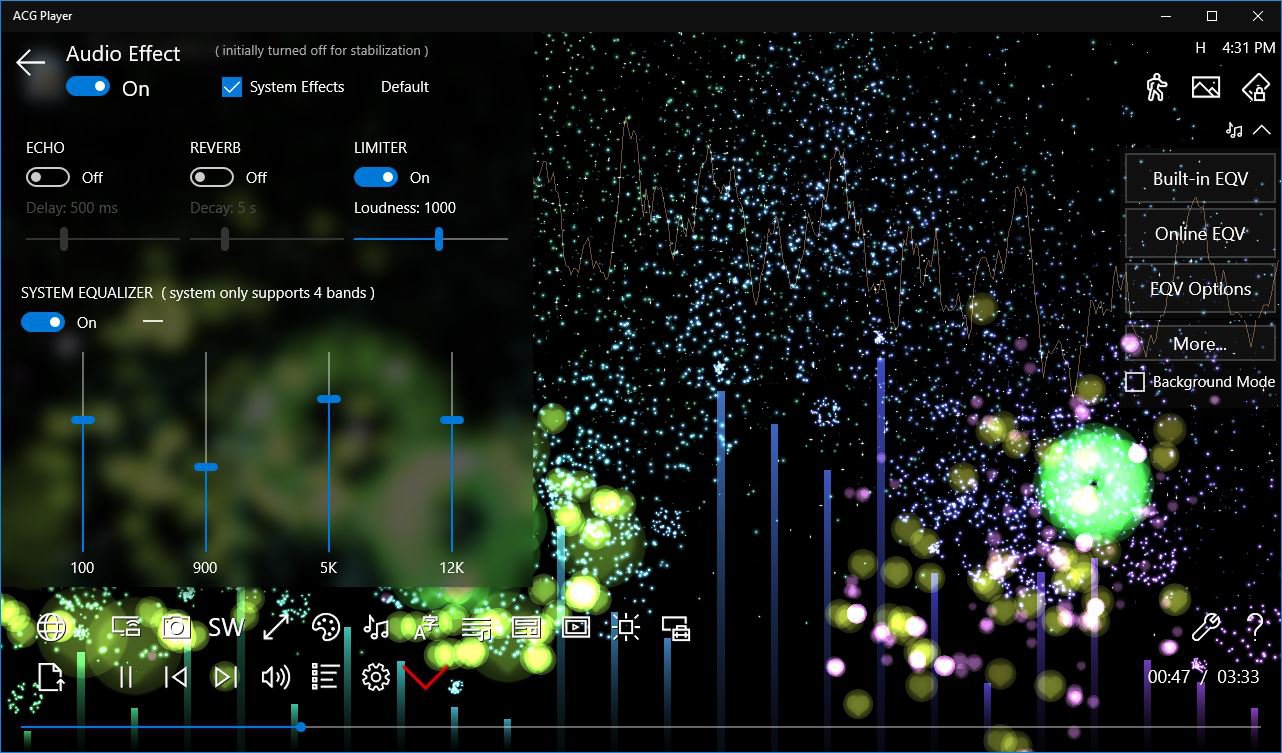Check the Background Mode checkbox
The image size is (1282, 753).
coord(1135,382)
